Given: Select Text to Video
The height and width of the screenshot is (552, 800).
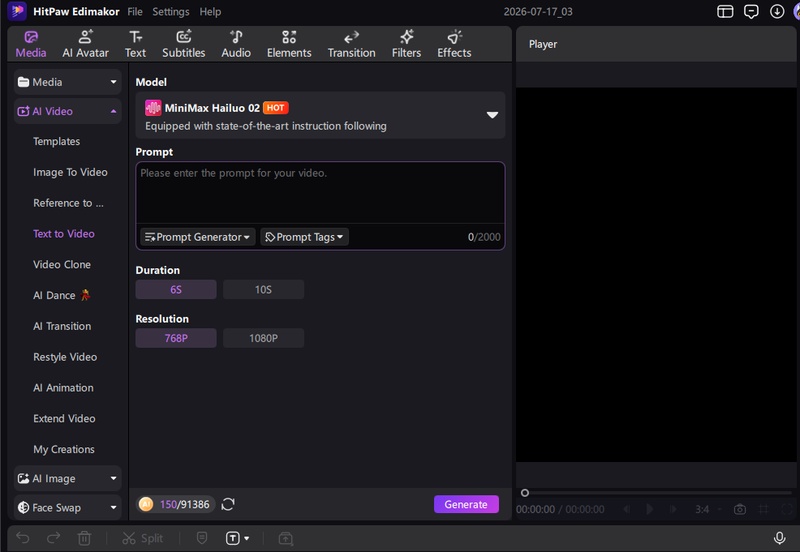Looking at the screenshot, I should [64, 234].
